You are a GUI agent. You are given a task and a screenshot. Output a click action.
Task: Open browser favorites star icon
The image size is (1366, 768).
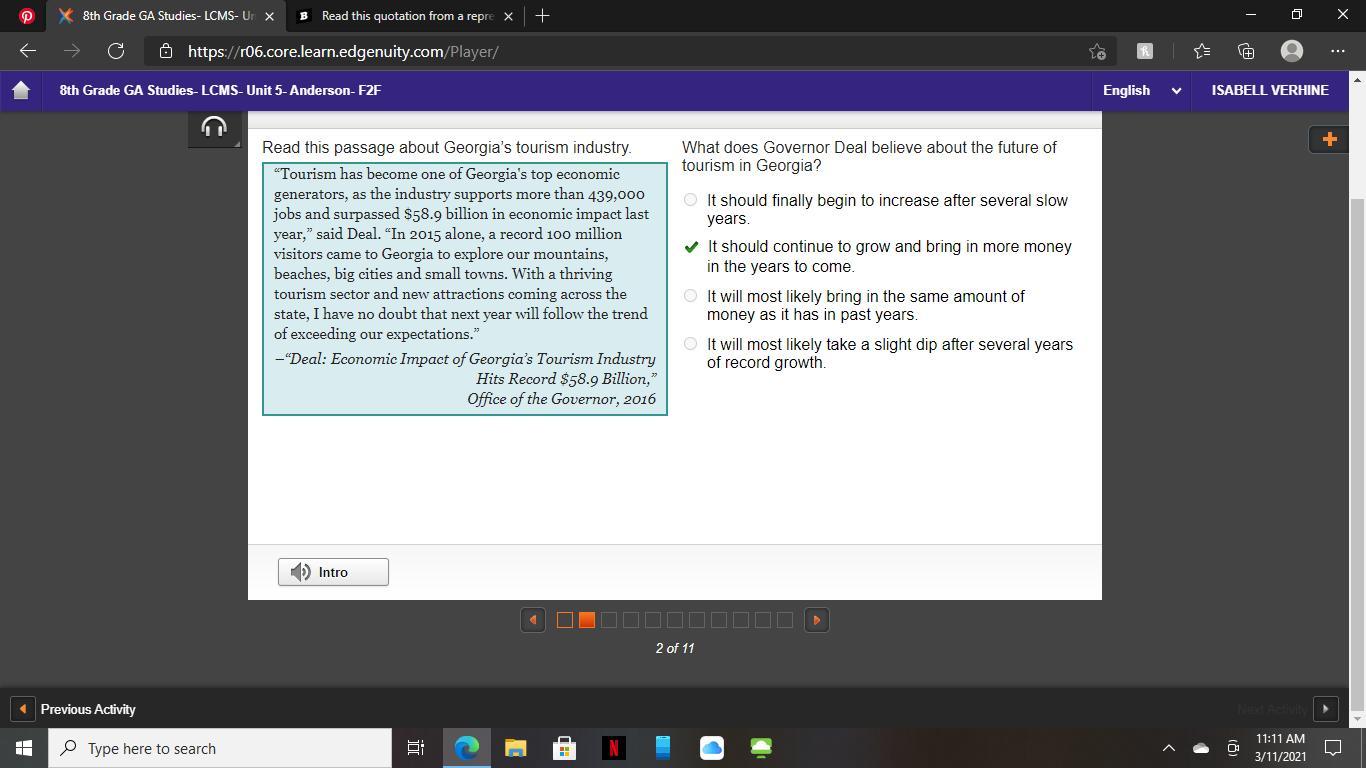tap(1201, 51)
